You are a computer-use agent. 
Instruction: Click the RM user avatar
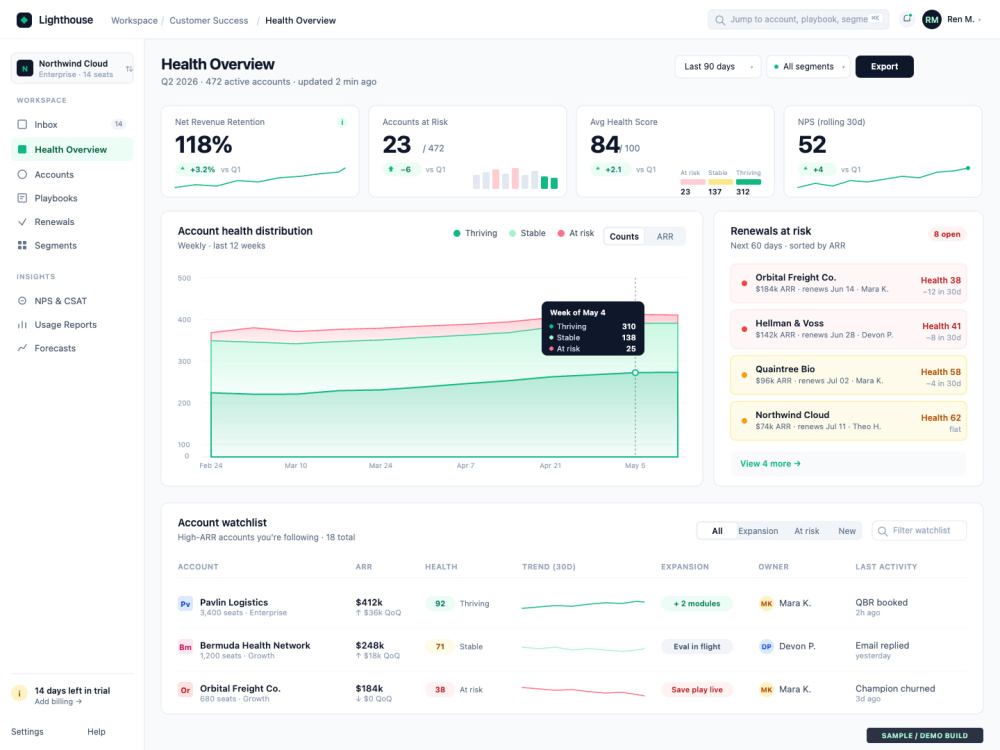(x=932, y=20)
